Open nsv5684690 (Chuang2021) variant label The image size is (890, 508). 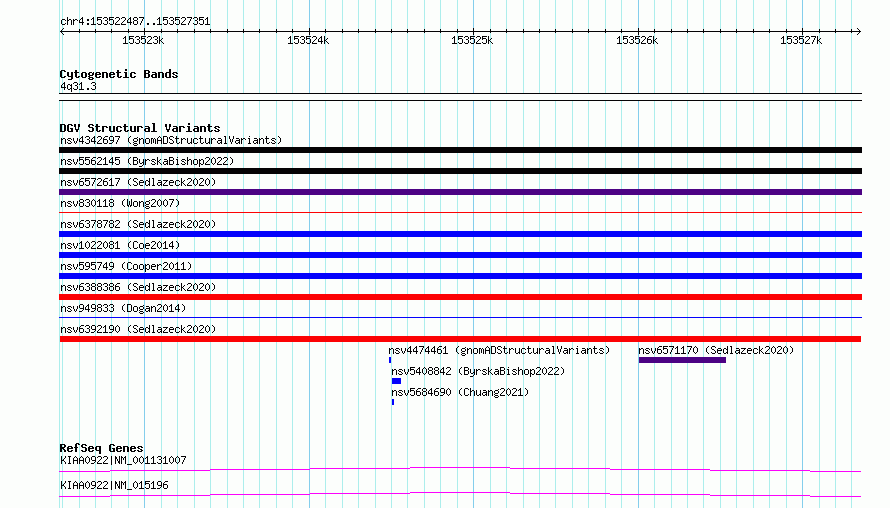point(460,392)
